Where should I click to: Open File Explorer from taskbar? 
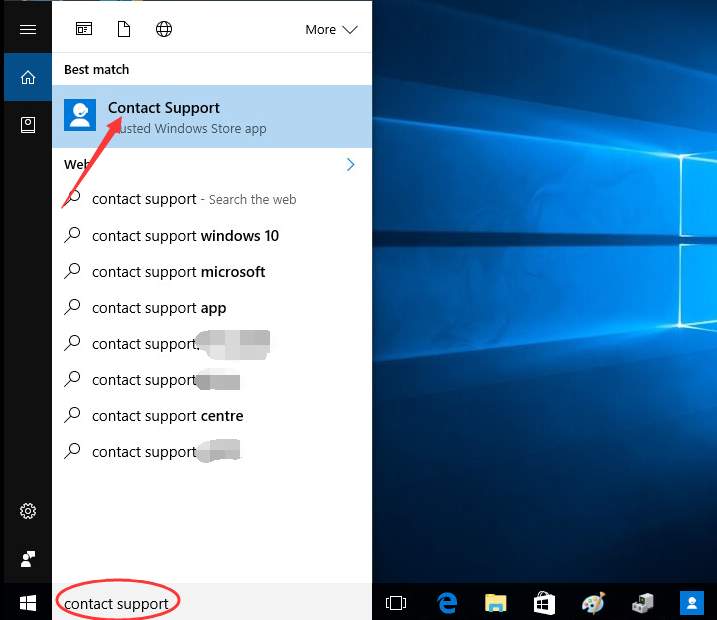click(x=496, y=603)
